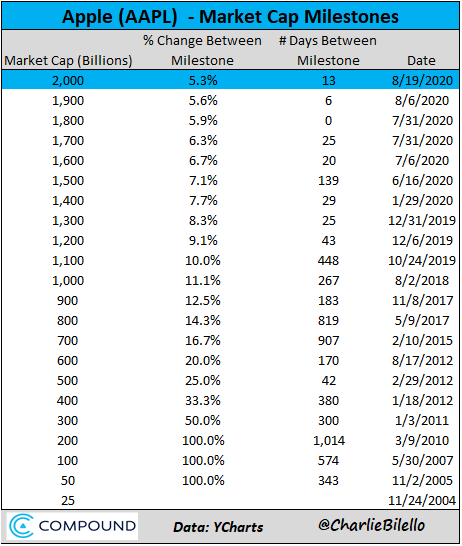Select the 139 days cell
The height and width of the screenshot is (546, 462).
tap(328, 181)
